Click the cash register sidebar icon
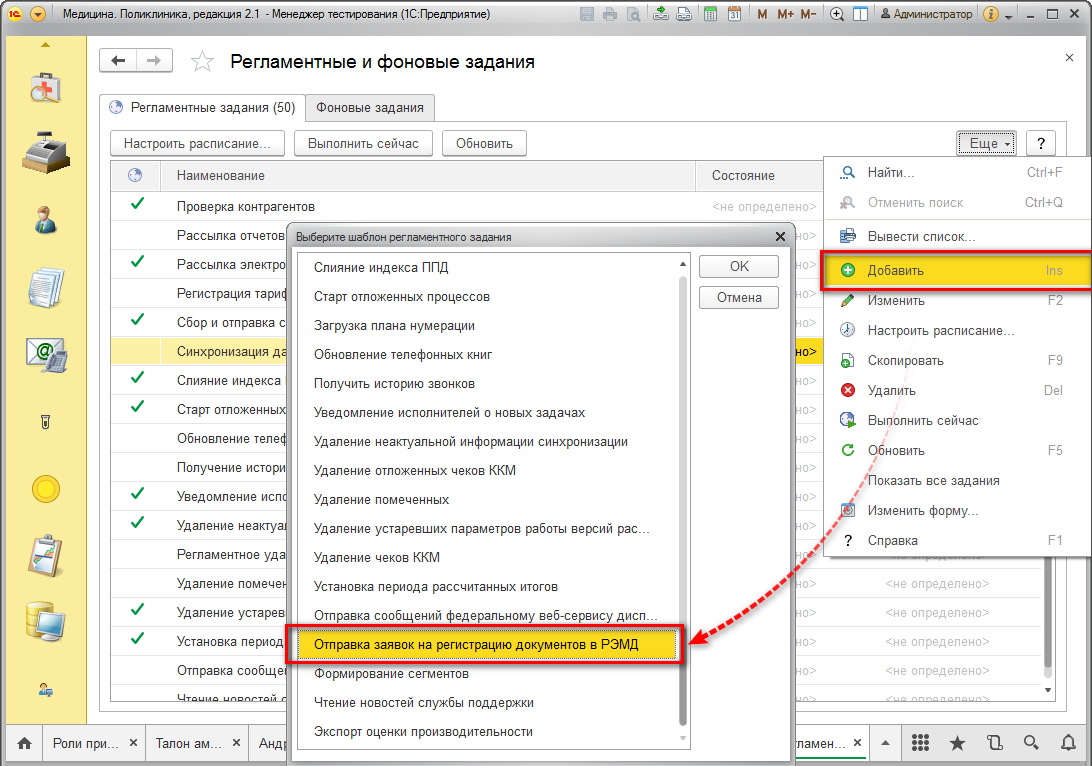 pos(45,152)
